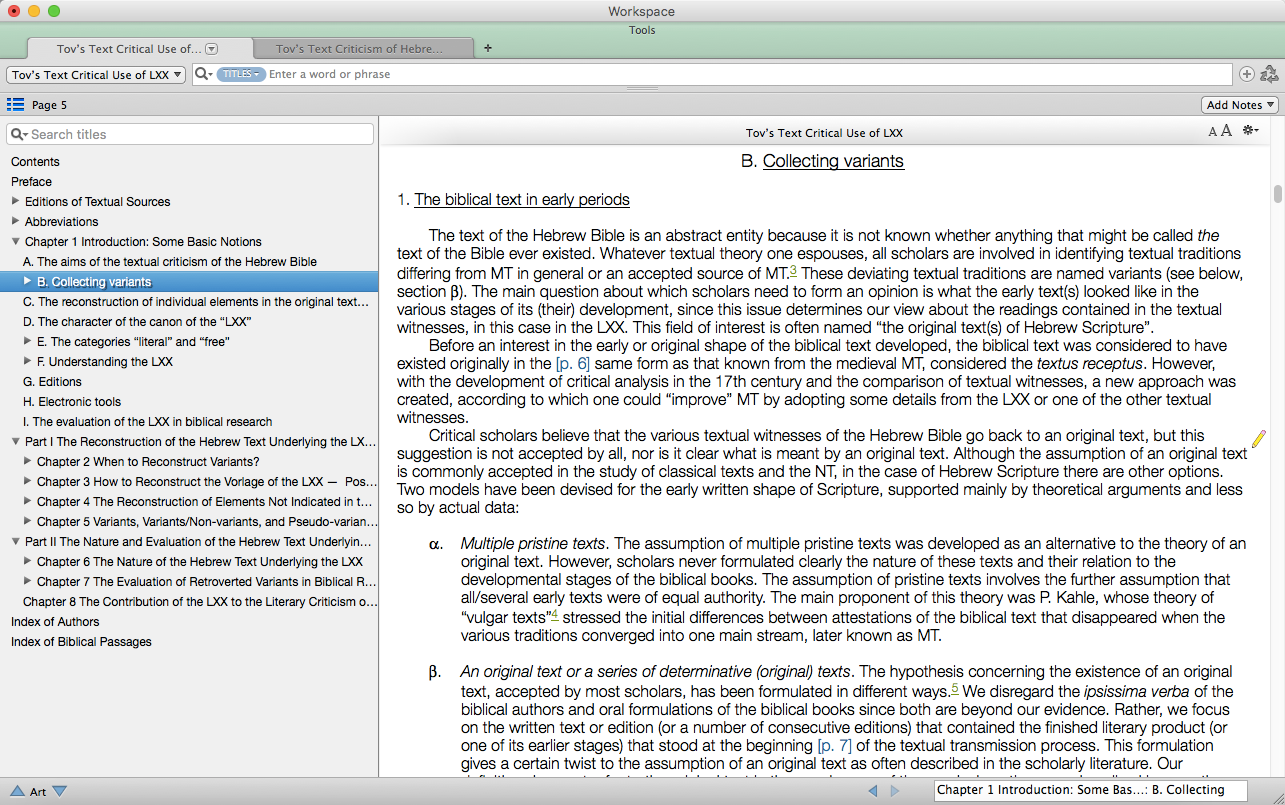Expand B. Collecting variants subtree
Viewport: 1285px width, 805px height.
28,281
